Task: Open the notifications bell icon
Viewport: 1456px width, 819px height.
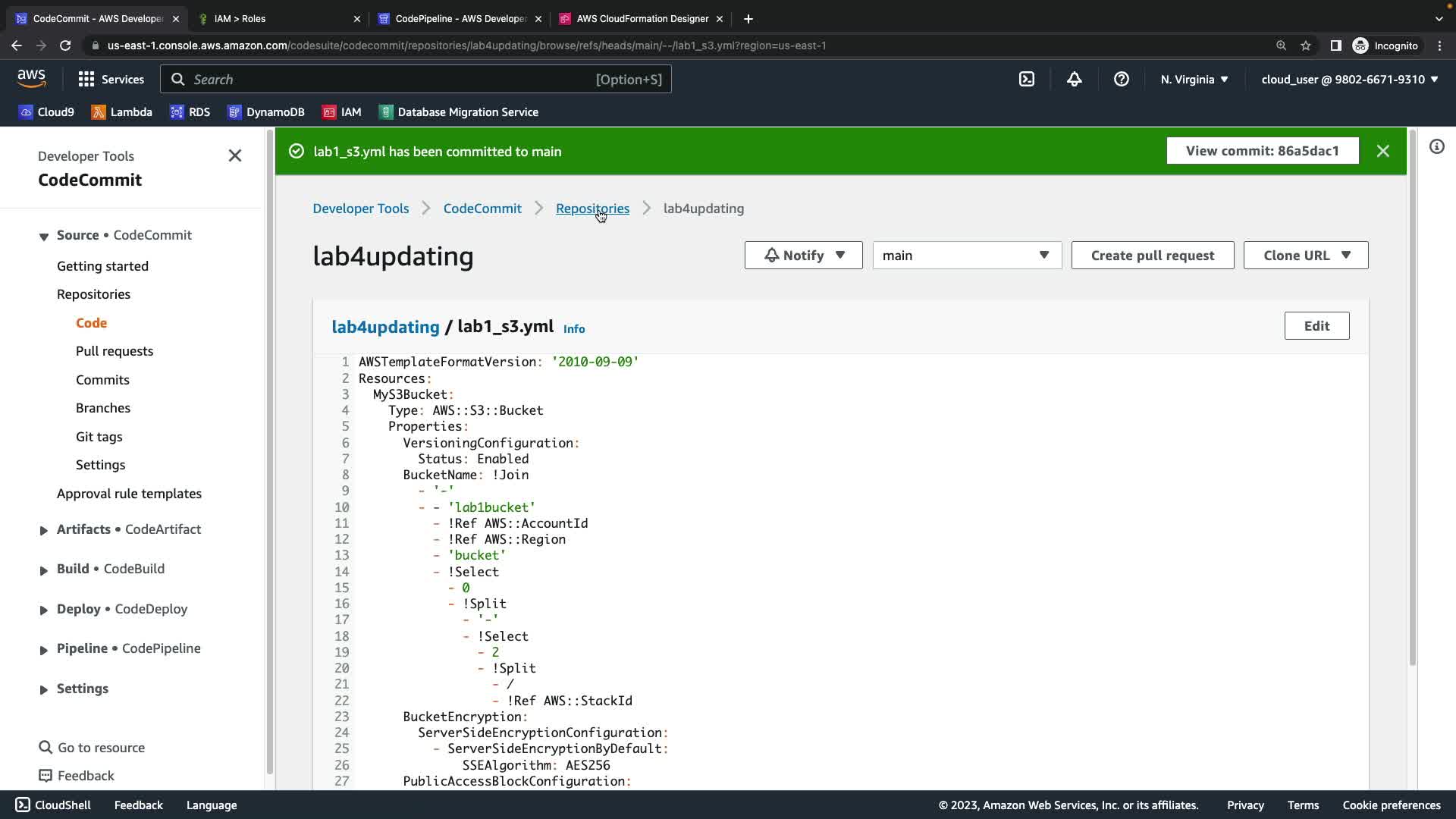Action: [1074, 79]
